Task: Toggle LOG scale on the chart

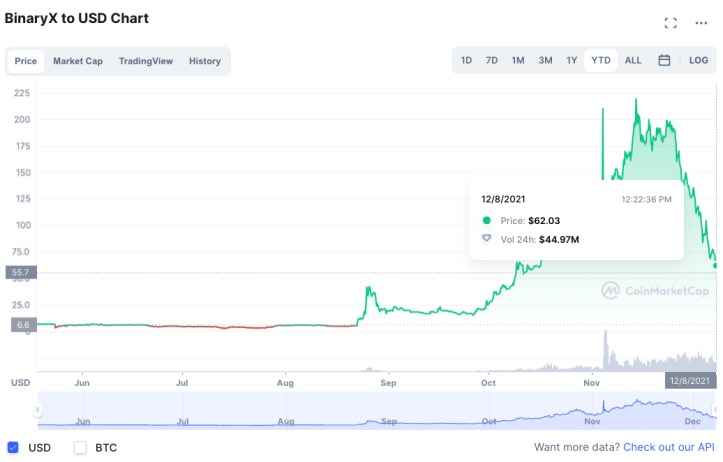Action: point(699,60)
